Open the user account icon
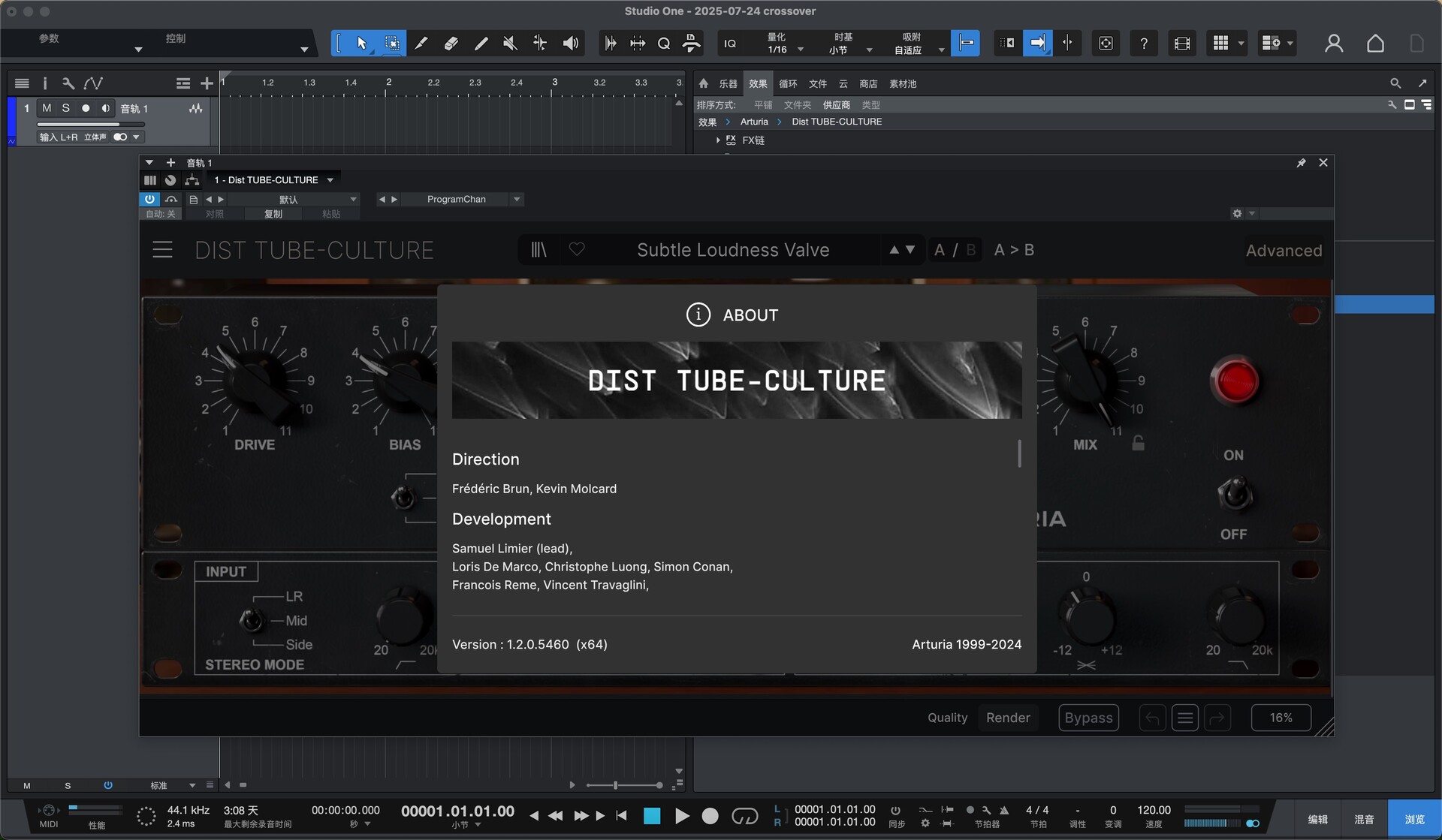Image resolution: width=1442 pixels, height=840 pixels. tap(1334, 43)
